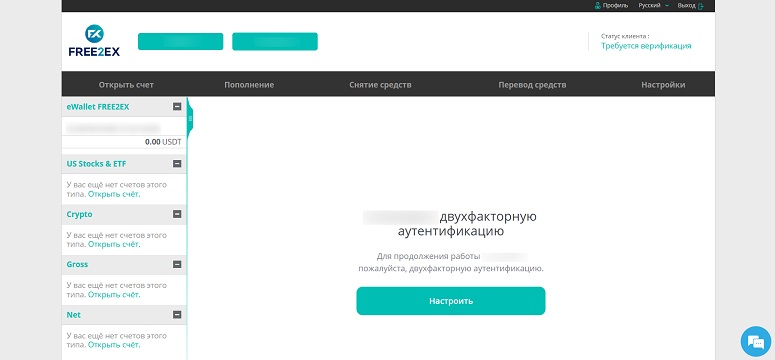Click the second teal header button

[x=275, y=42]
